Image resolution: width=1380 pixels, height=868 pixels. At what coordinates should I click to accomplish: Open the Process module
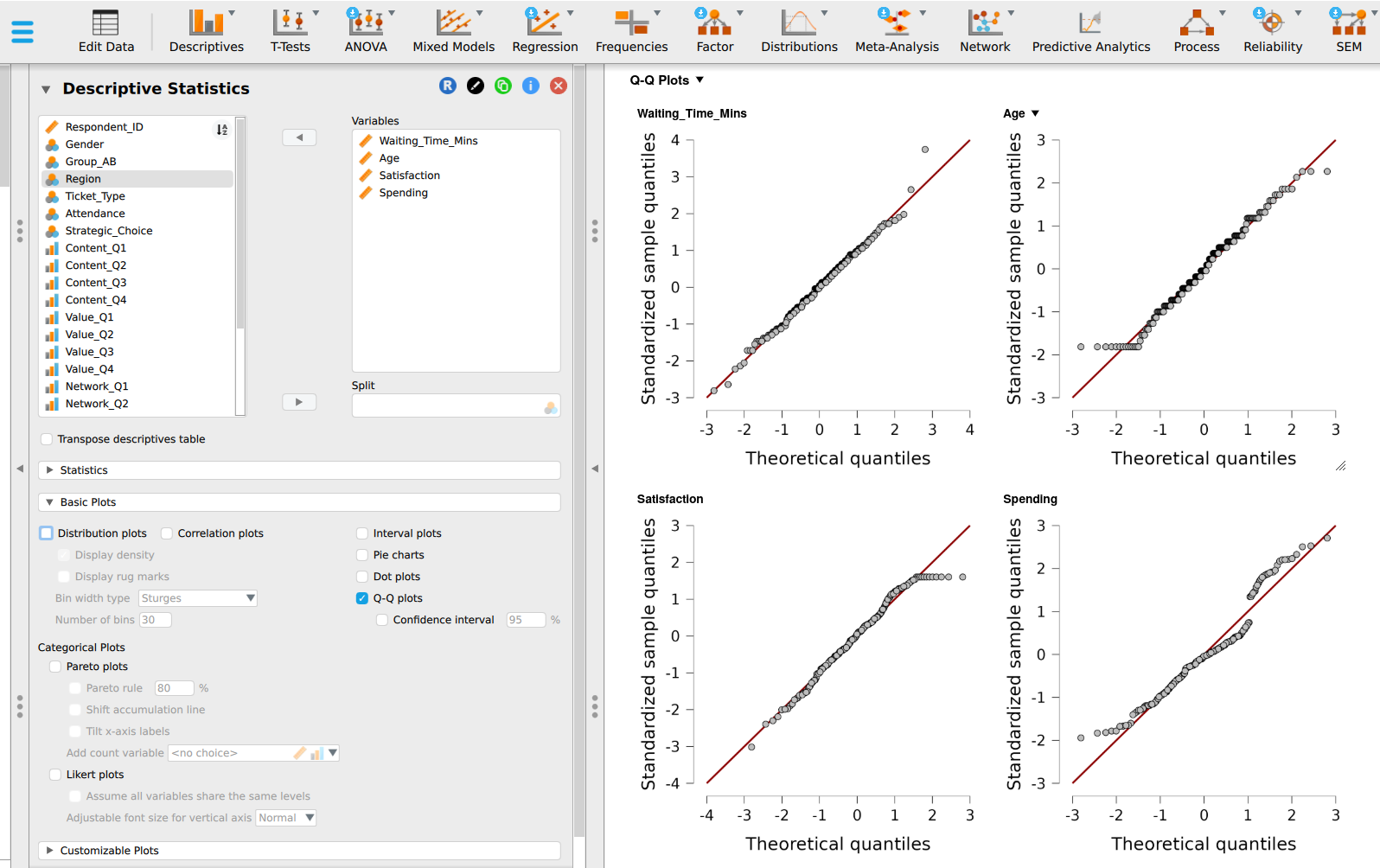click(1197, 31)
